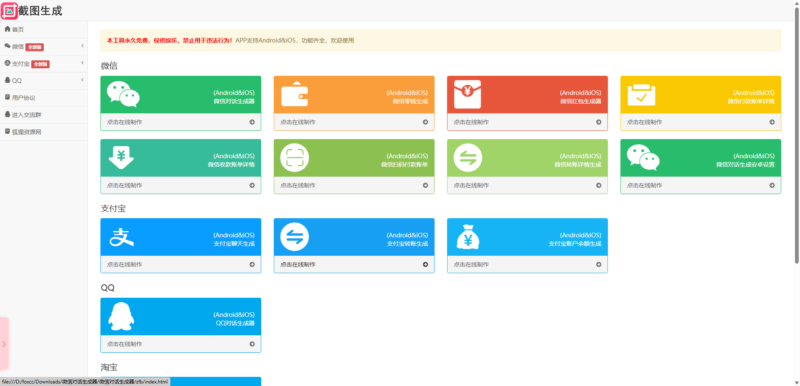Open 狐狸资源网 in the sidebar
Screen dimensions: 800x386
click(x=44, y=132)
